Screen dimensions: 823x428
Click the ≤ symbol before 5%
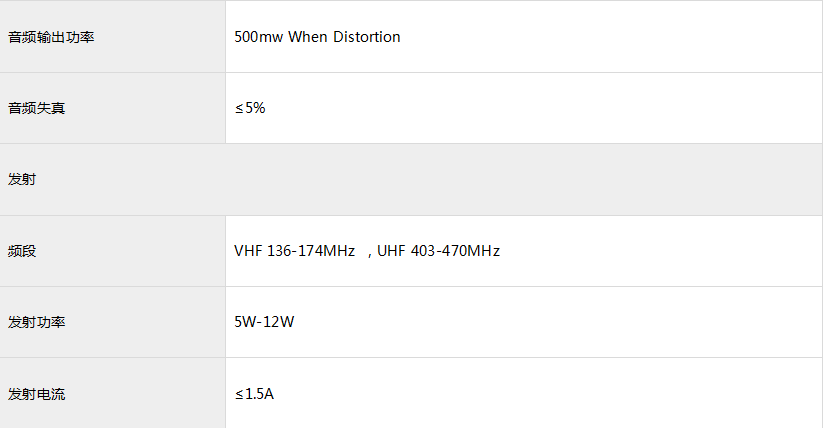point(239,108)
